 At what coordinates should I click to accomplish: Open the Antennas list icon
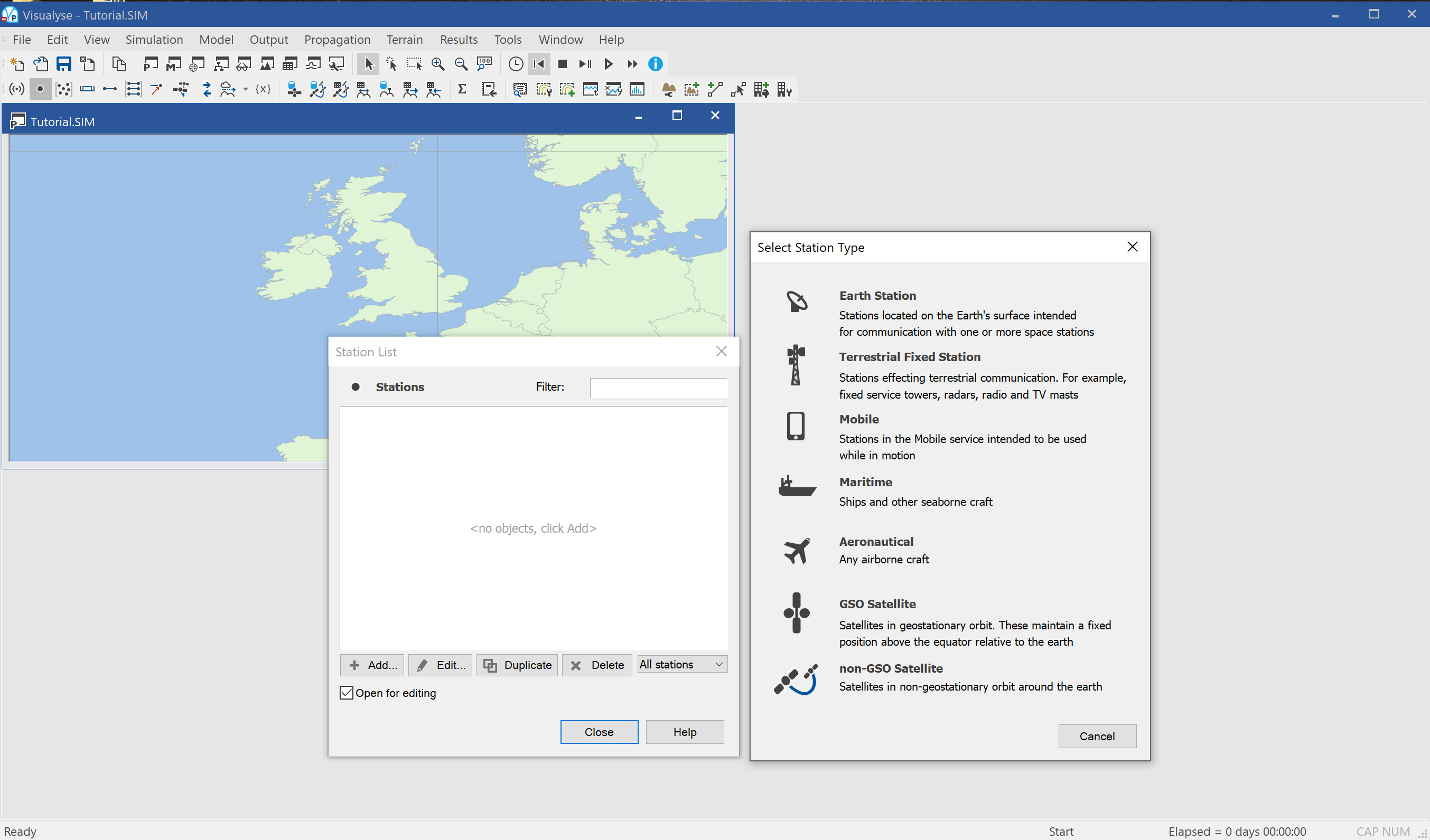pos(17,89)
